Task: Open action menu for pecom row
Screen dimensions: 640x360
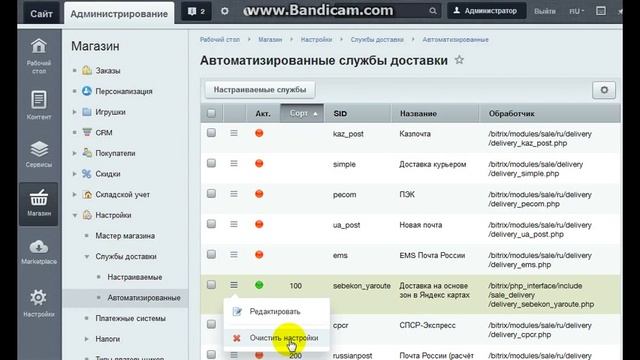Action: click(x=234, y=194)
